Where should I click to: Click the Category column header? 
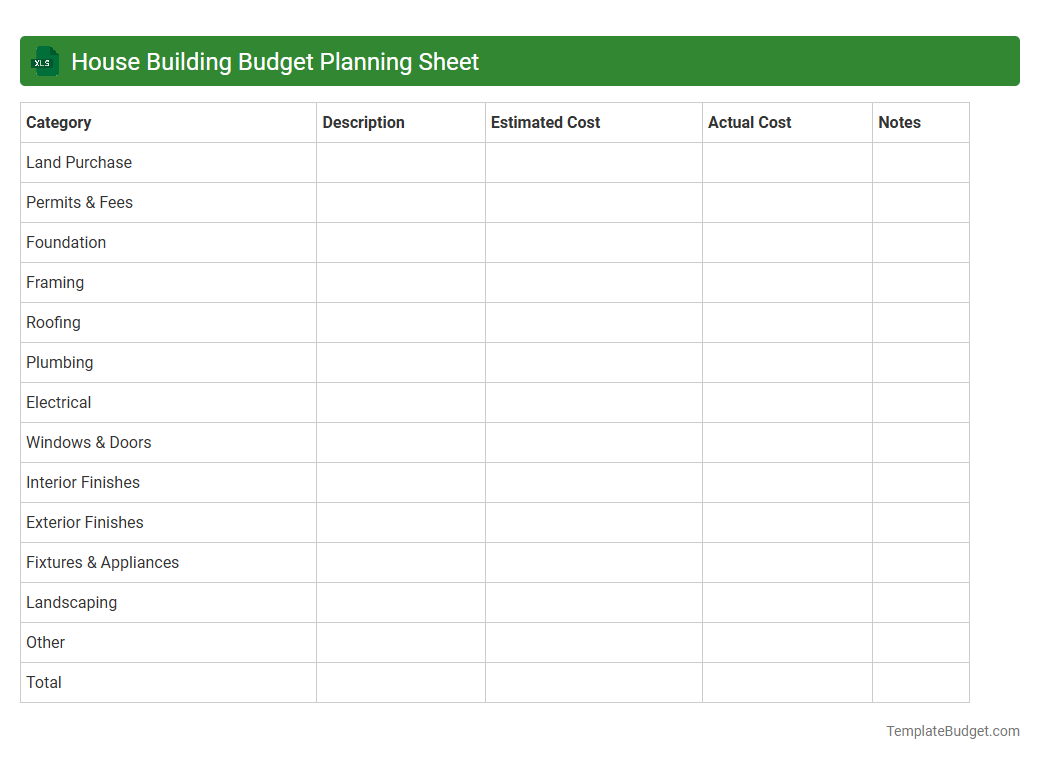(x=59, y=122)
